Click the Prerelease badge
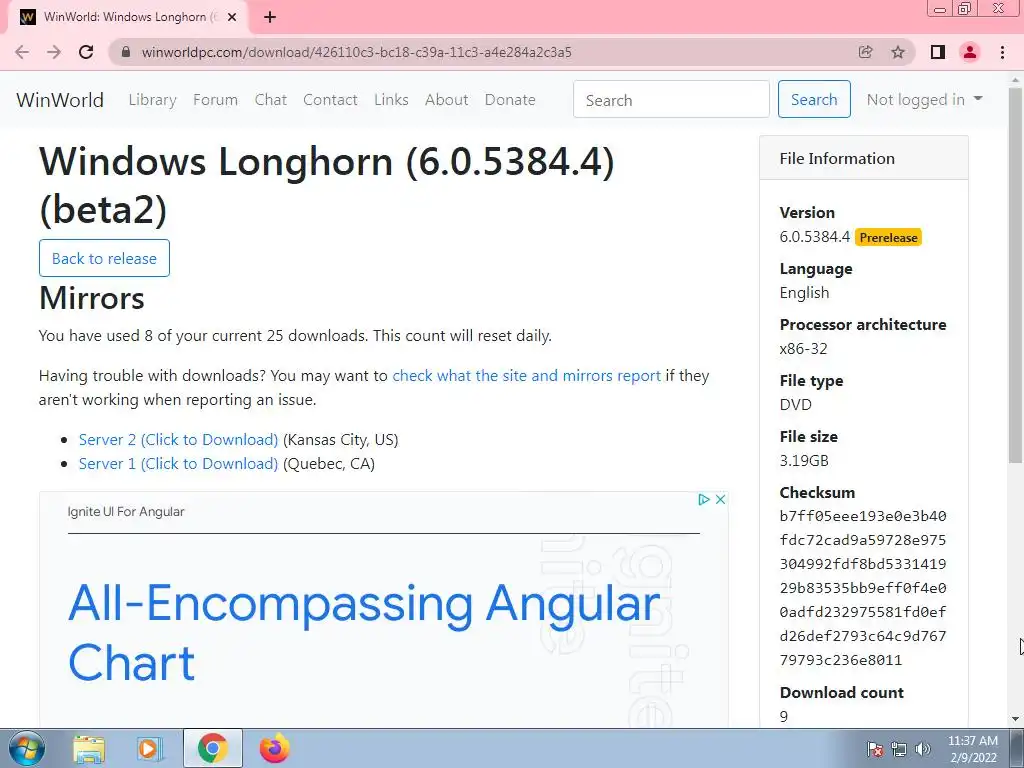This screenshot has height=768, width=1024. click(x=888, y=238)
